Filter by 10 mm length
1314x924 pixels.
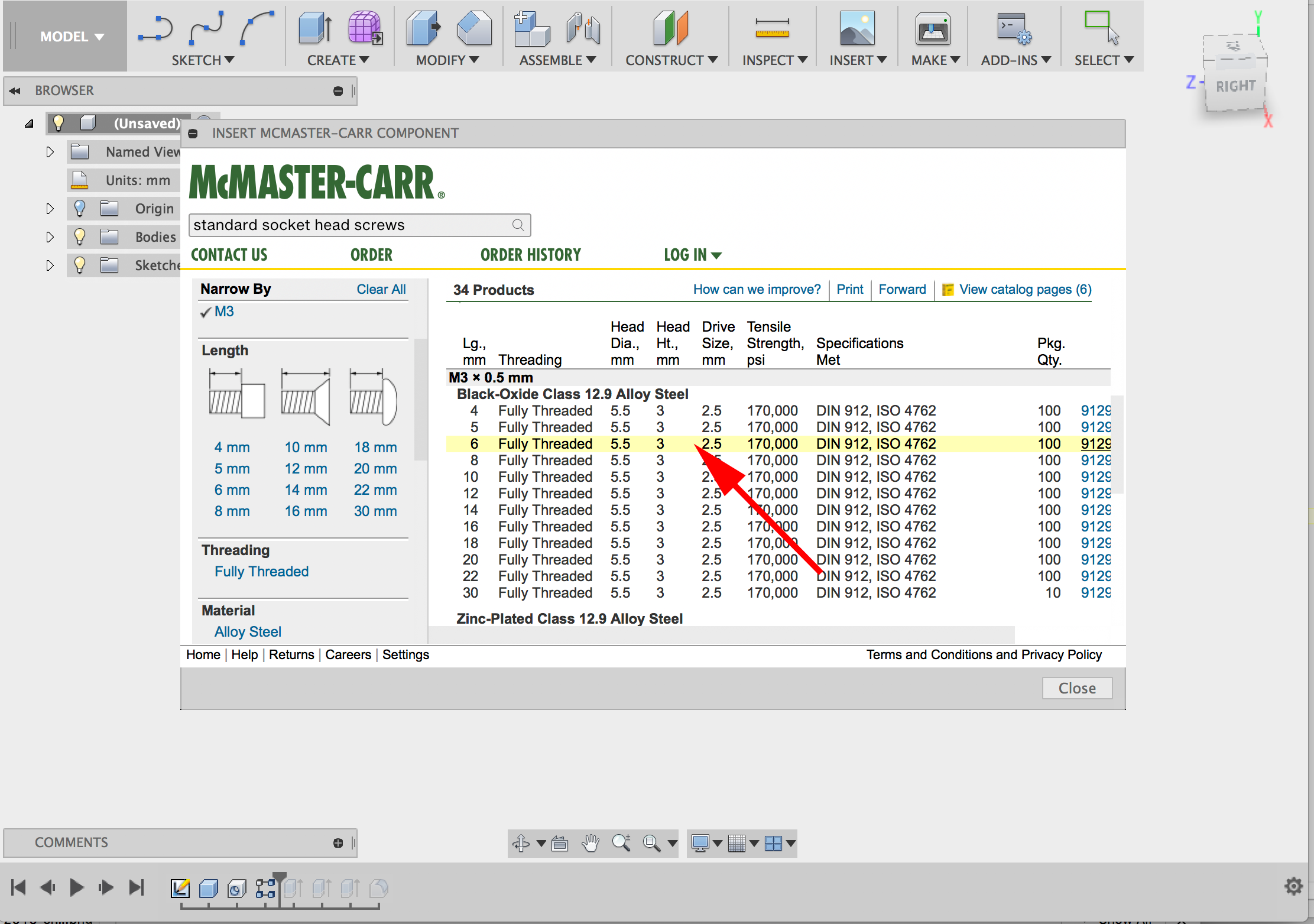coord(306,448)
